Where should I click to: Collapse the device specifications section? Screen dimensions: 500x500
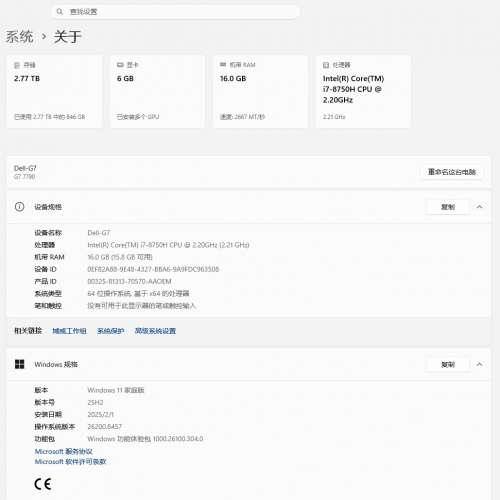[x=479, y=207]
